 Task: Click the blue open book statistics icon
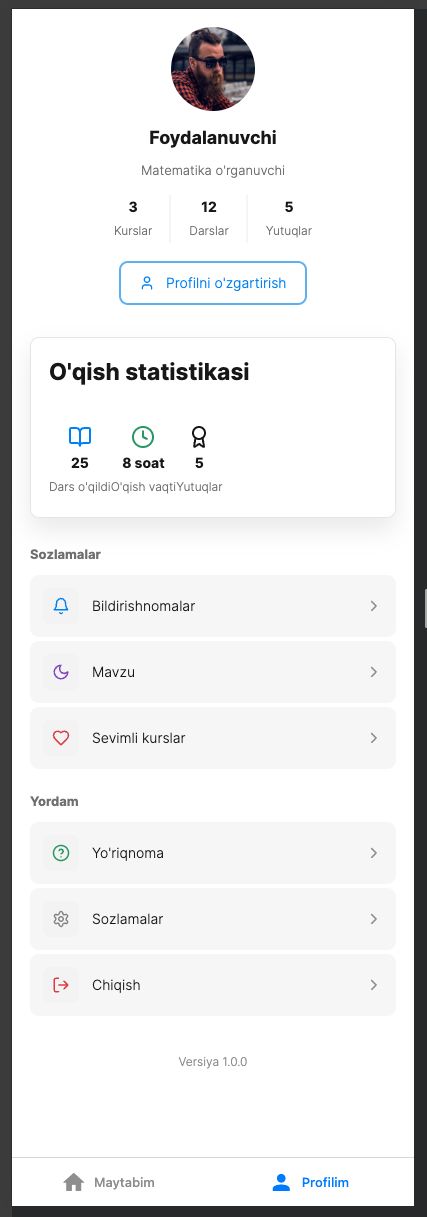click(80, 437)
